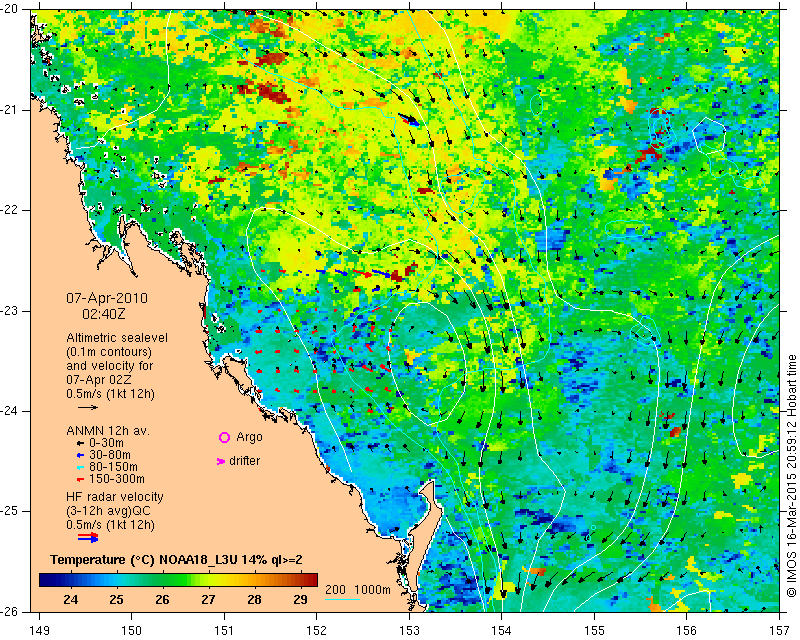Click the 150-300m depth label

tap(117, 479)
